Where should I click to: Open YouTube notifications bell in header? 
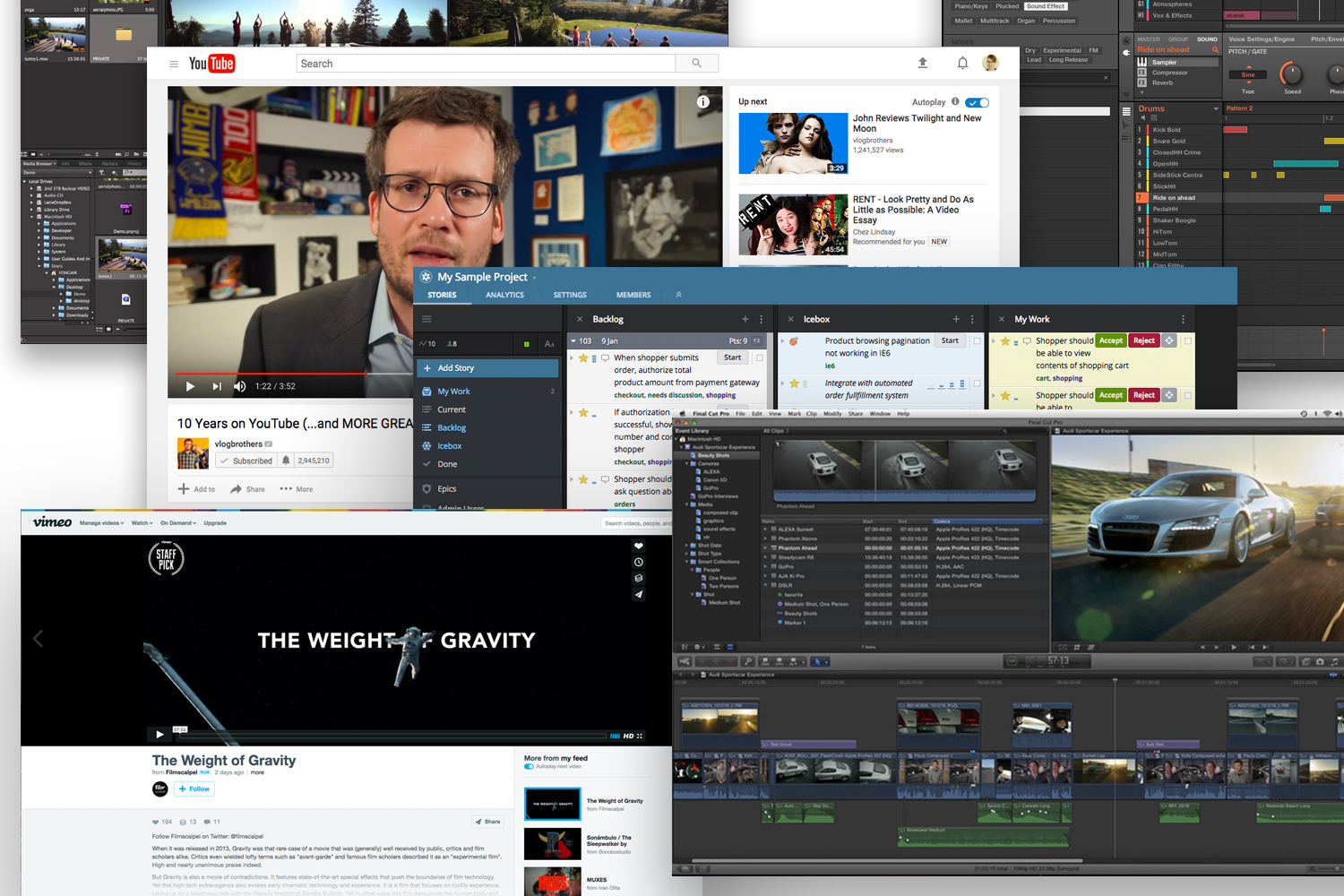click(x=962, y=63)
